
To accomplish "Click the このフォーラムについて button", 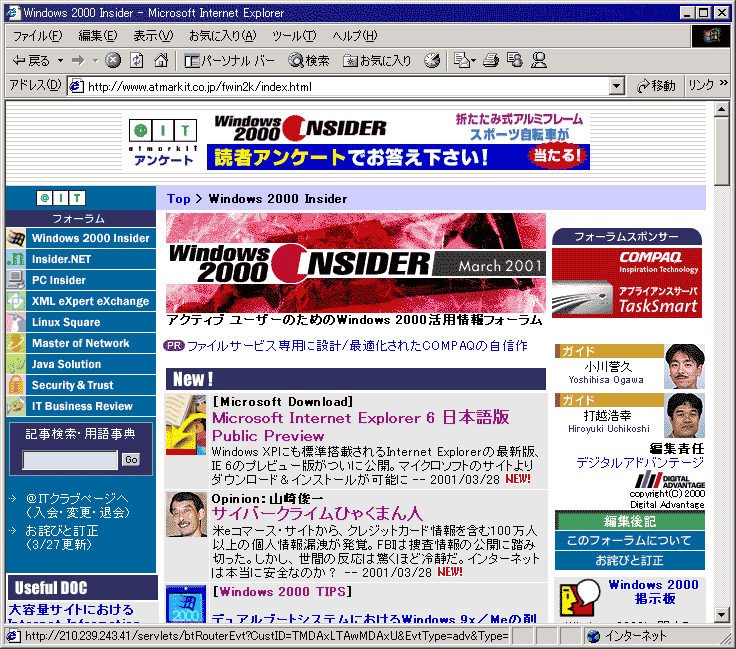I will (x=629, y=540).
